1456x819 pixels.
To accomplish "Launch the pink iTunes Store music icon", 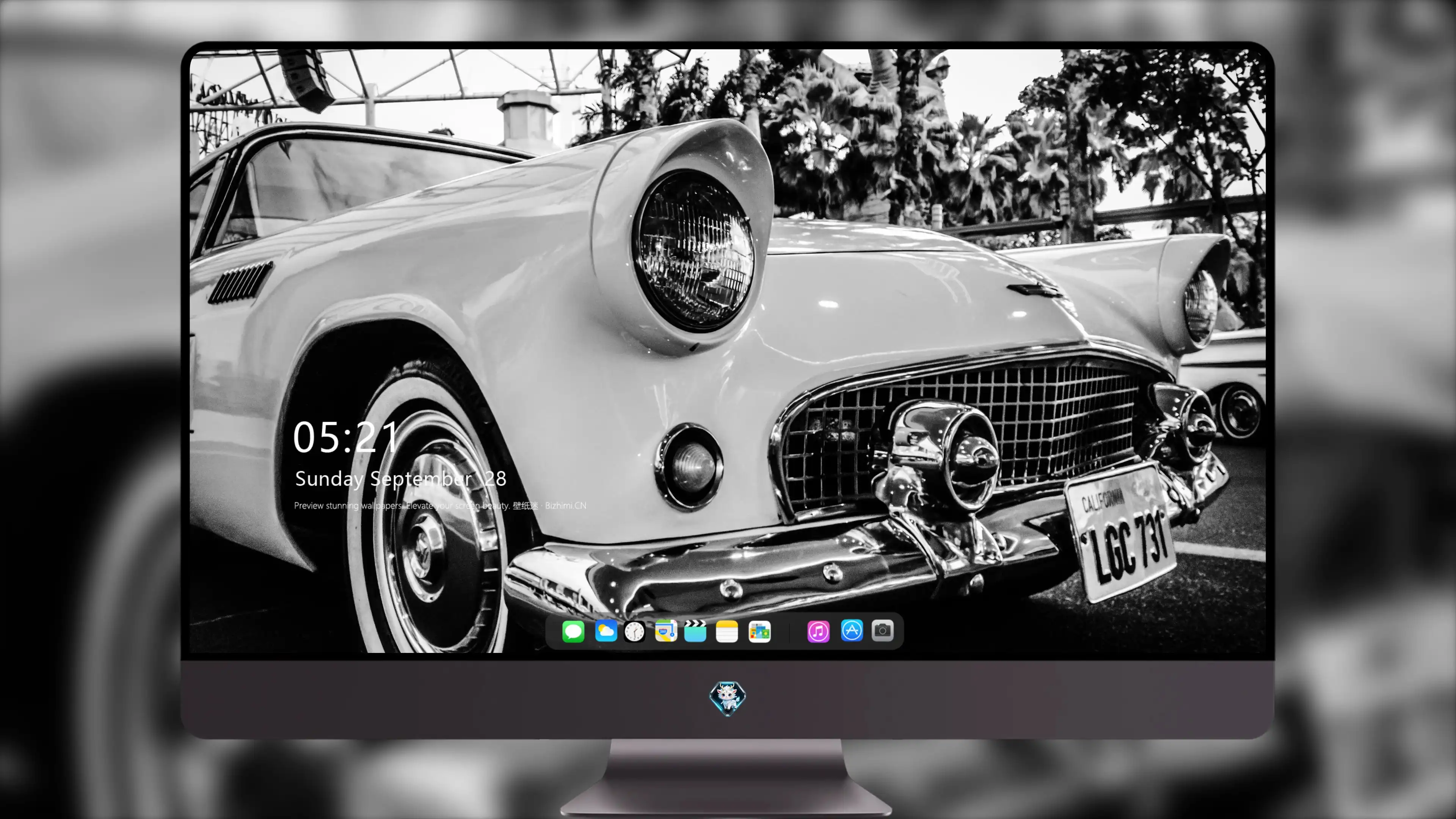I will (819, 631).
